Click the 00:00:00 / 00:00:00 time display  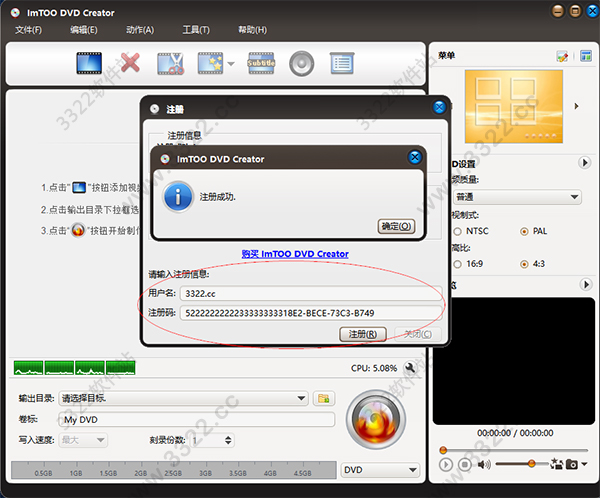coord(515,433)
